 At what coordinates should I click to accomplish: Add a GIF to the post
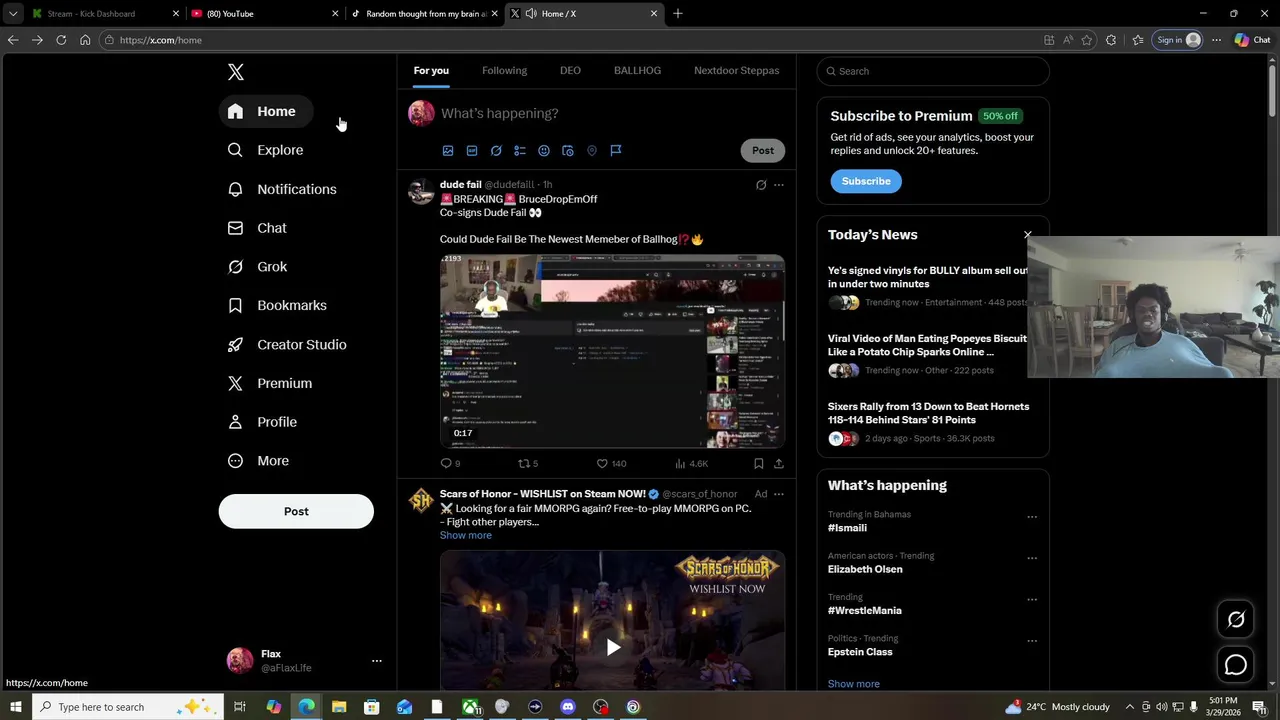[472, 150]
